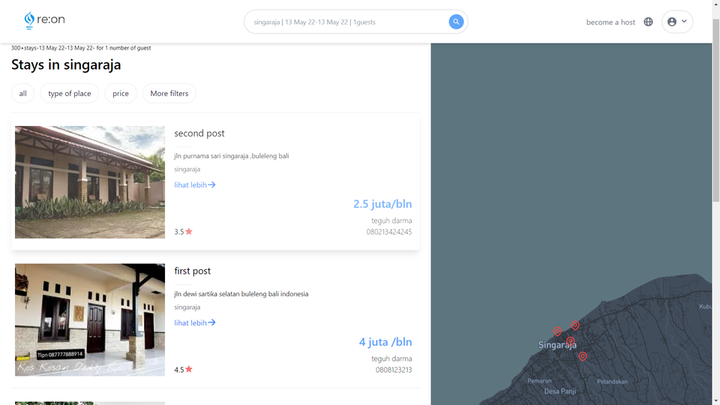Image resolution: width=720 pixels, height=405 pixels.
Task: Click the Pemaron label on the map
Action: pyautogui.click(x=540, y=381)
